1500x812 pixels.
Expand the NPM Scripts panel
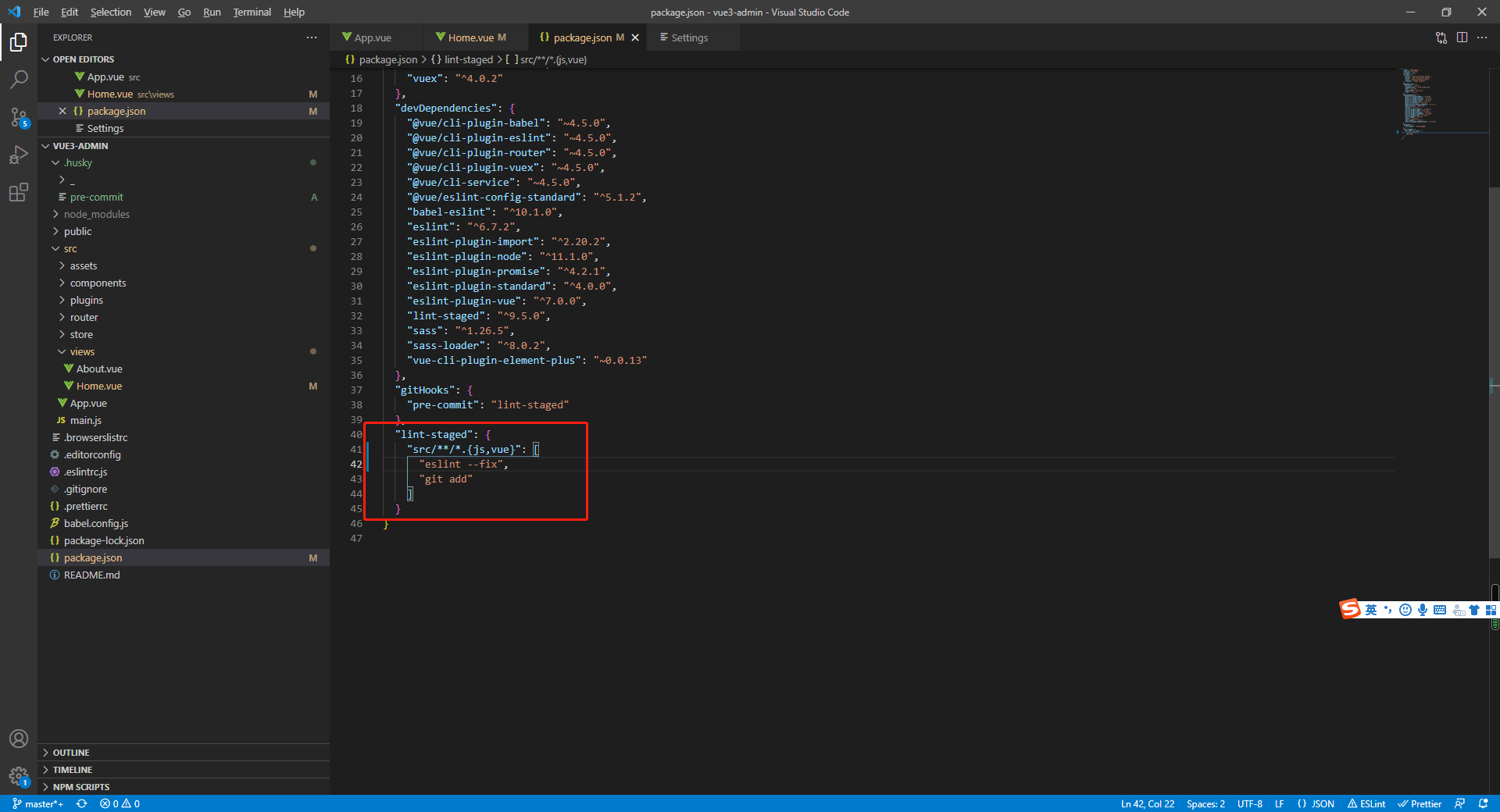click(x=183, y=787)
